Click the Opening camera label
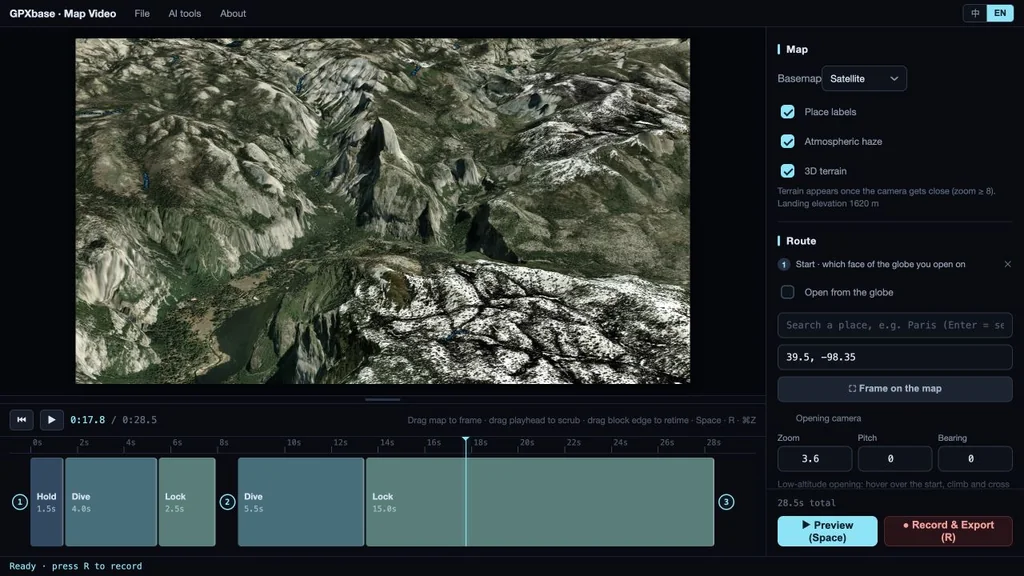Viewport: 1024px width, 576px height. [828, 418]
